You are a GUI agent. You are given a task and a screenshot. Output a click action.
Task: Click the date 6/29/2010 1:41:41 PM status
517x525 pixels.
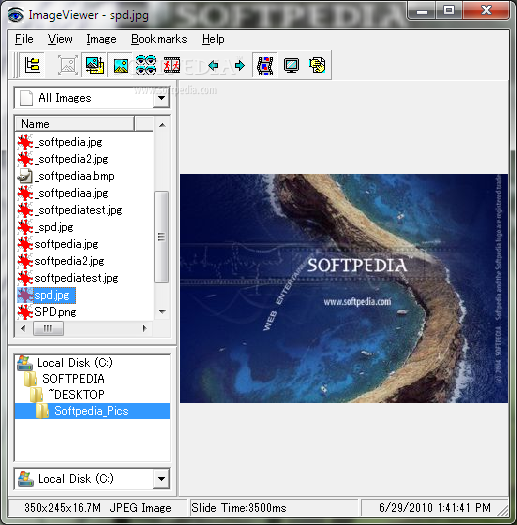click(435, 508)
